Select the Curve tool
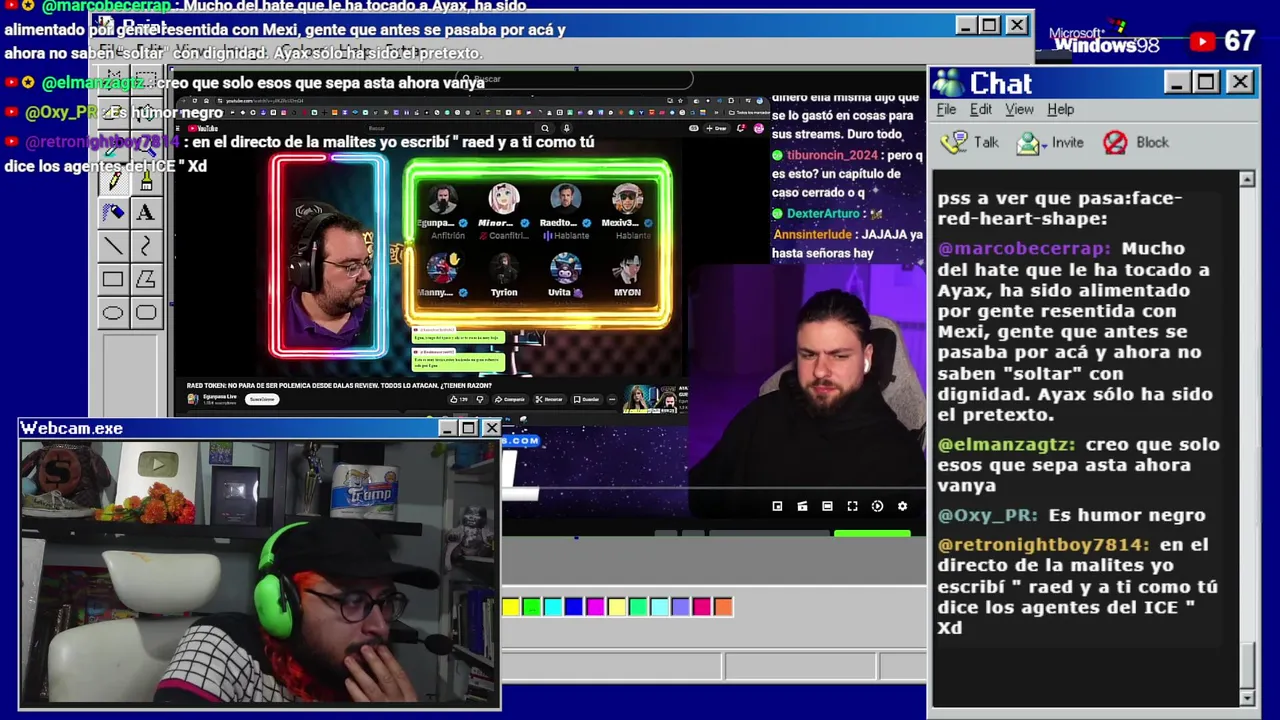The height and width of the screenshot is (720, 1280). 146,246
